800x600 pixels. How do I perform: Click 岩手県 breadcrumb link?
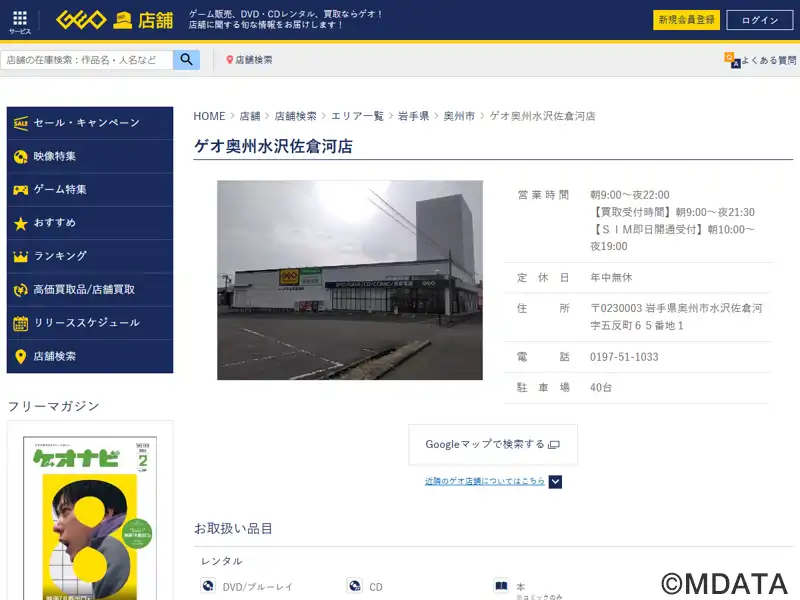coord(413,116)
